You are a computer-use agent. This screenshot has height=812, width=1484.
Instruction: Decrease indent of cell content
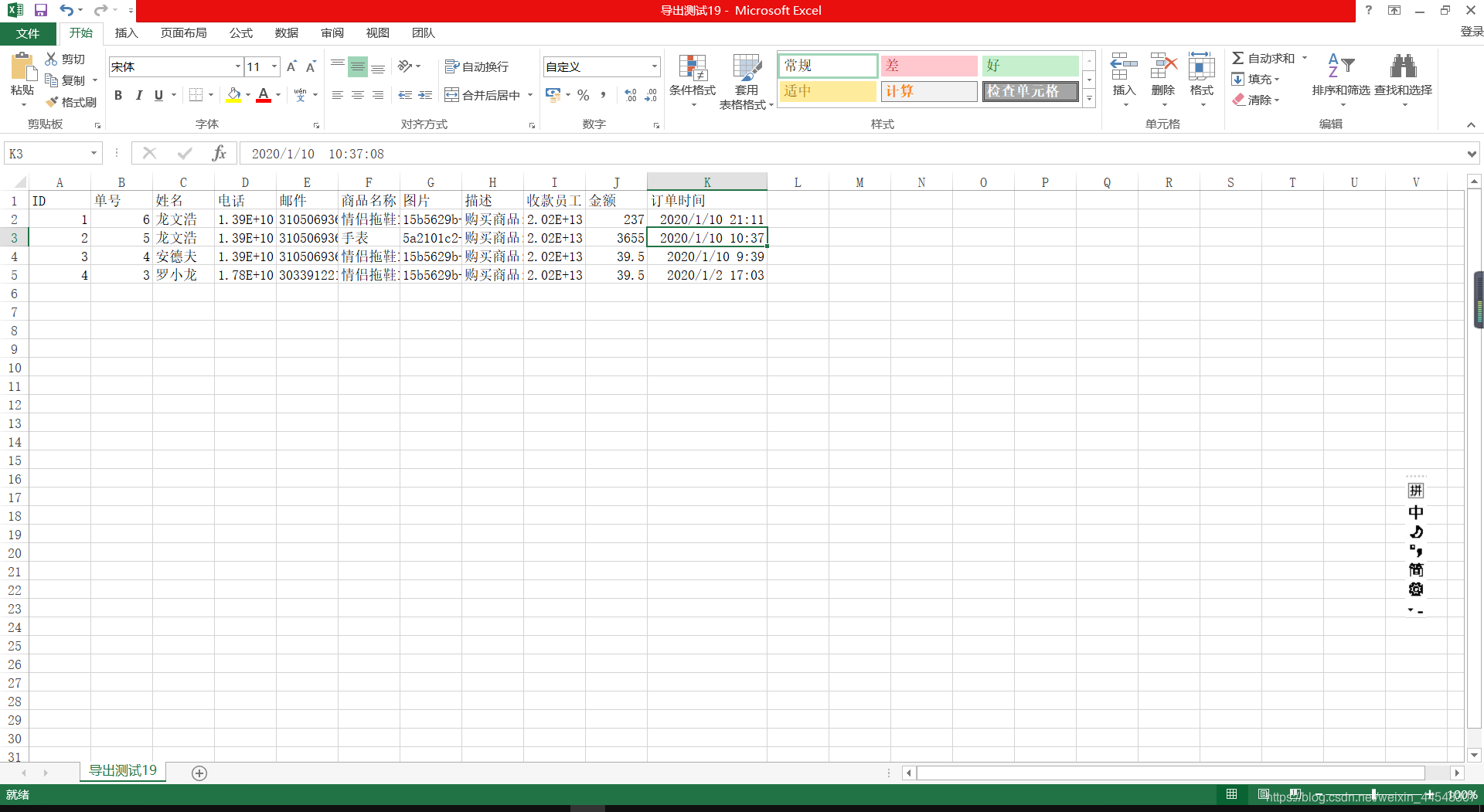click(405, 95)
